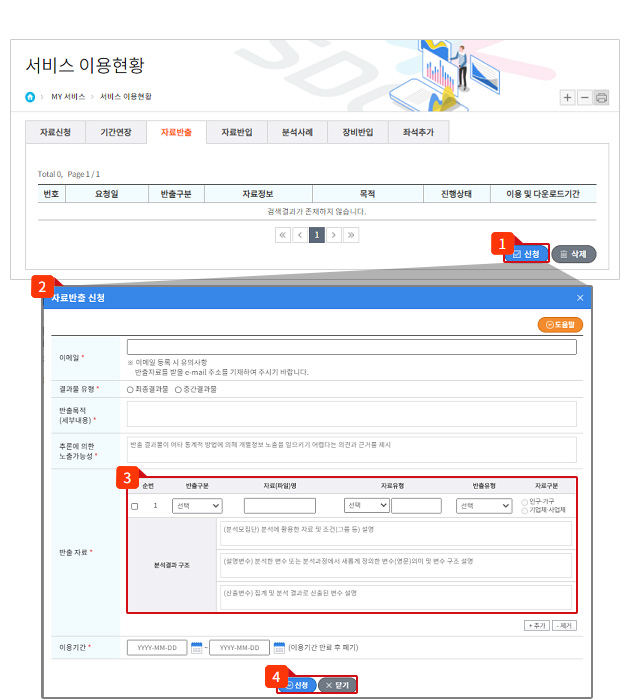Open the 반출구분 dropdown
This screenshot has width=630, height=700.
(197, 506)
